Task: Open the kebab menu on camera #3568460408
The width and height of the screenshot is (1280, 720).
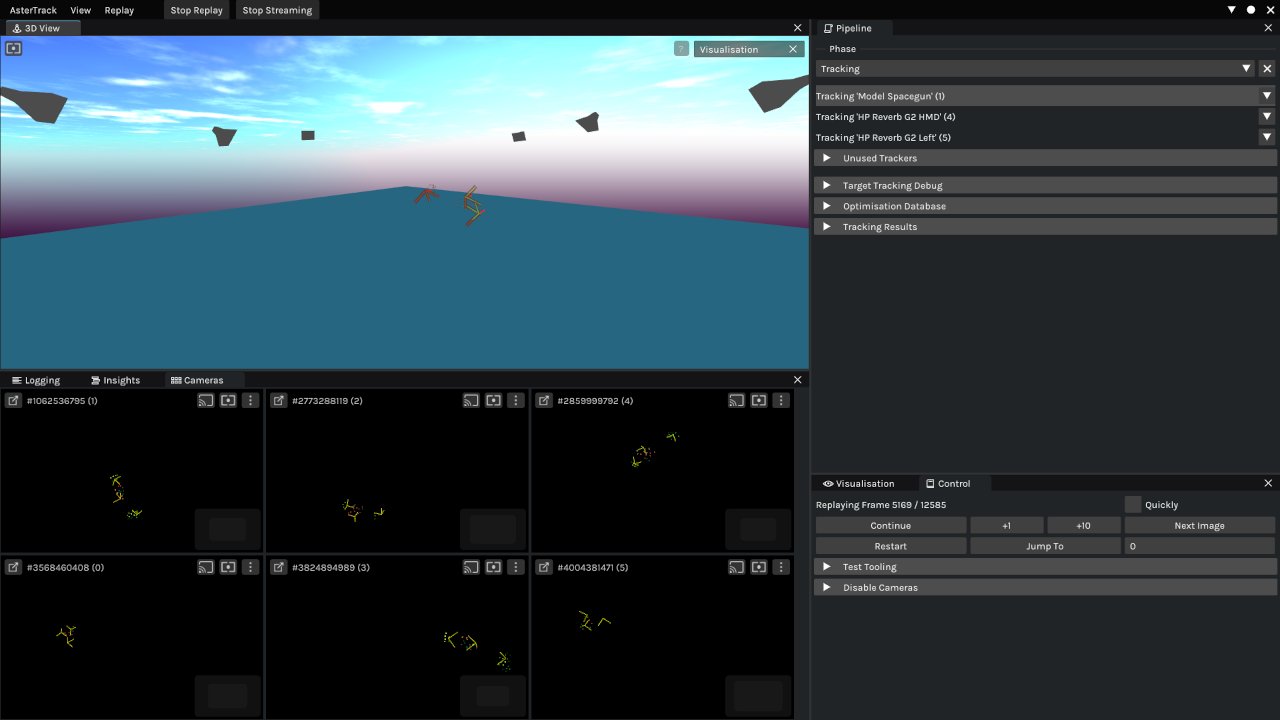Action: tap(250, 567)
